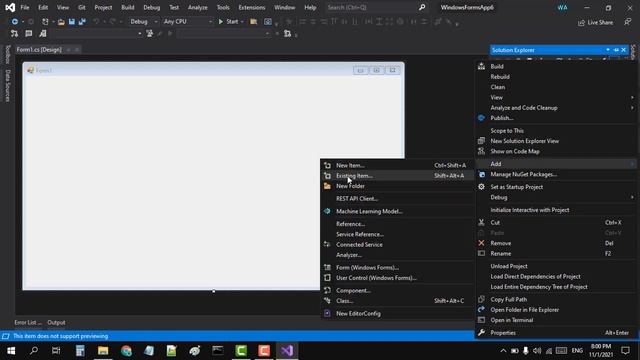Open the Extensions menu
Viewport: 640px width, 360px height.
251,7
